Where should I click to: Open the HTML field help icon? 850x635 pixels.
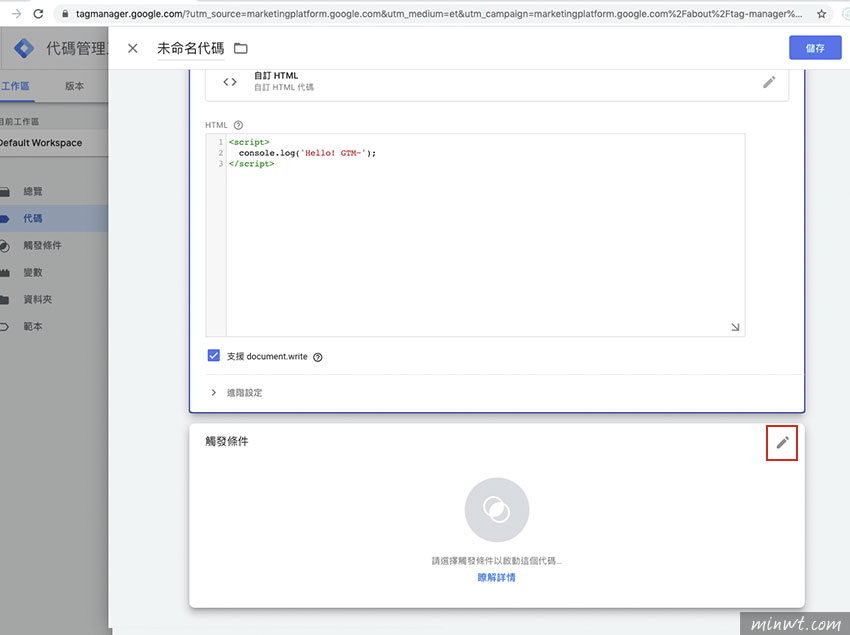[238, 125]
